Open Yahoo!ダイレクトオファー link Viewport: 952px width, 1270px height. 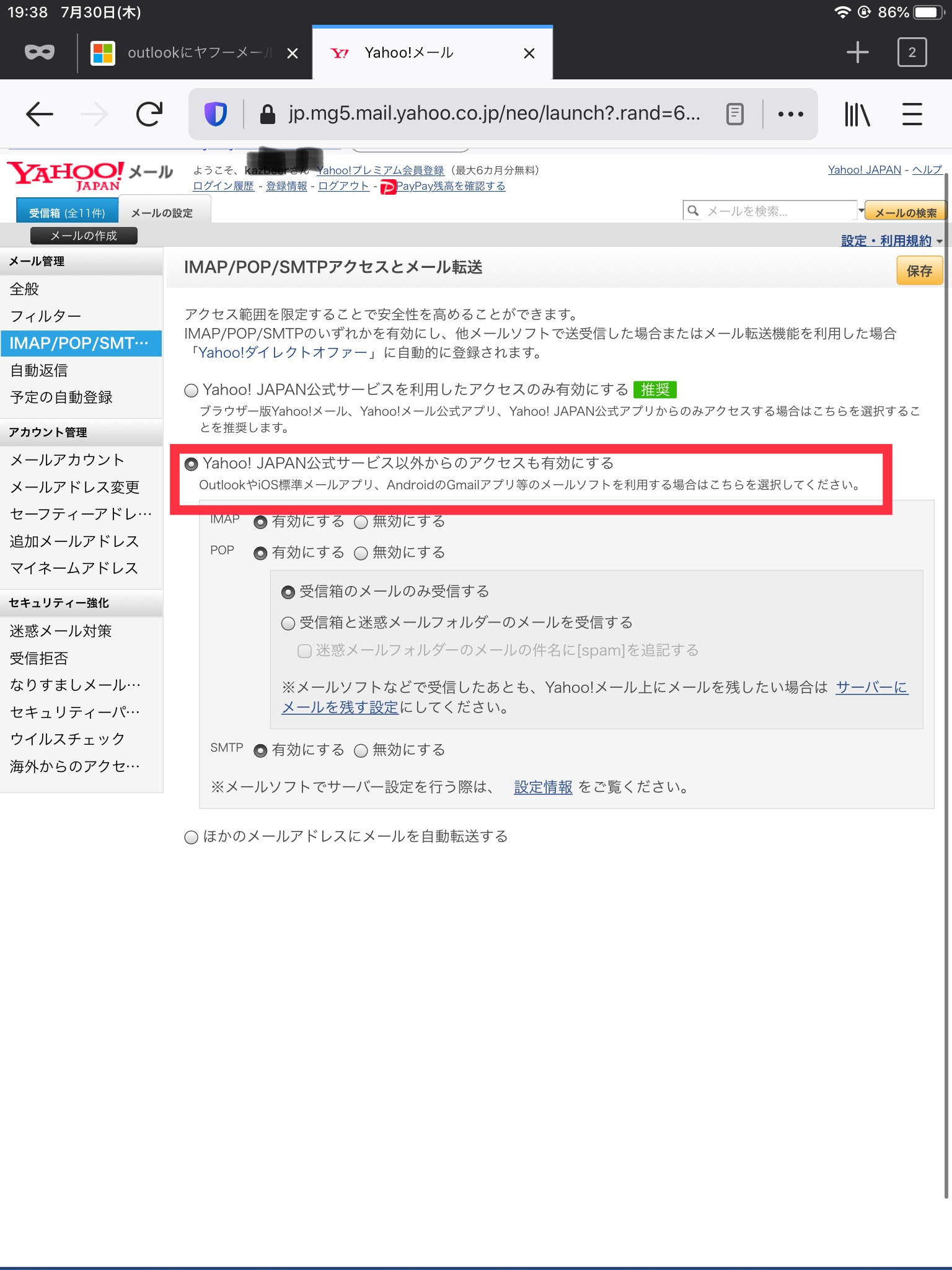coord(283,353)
